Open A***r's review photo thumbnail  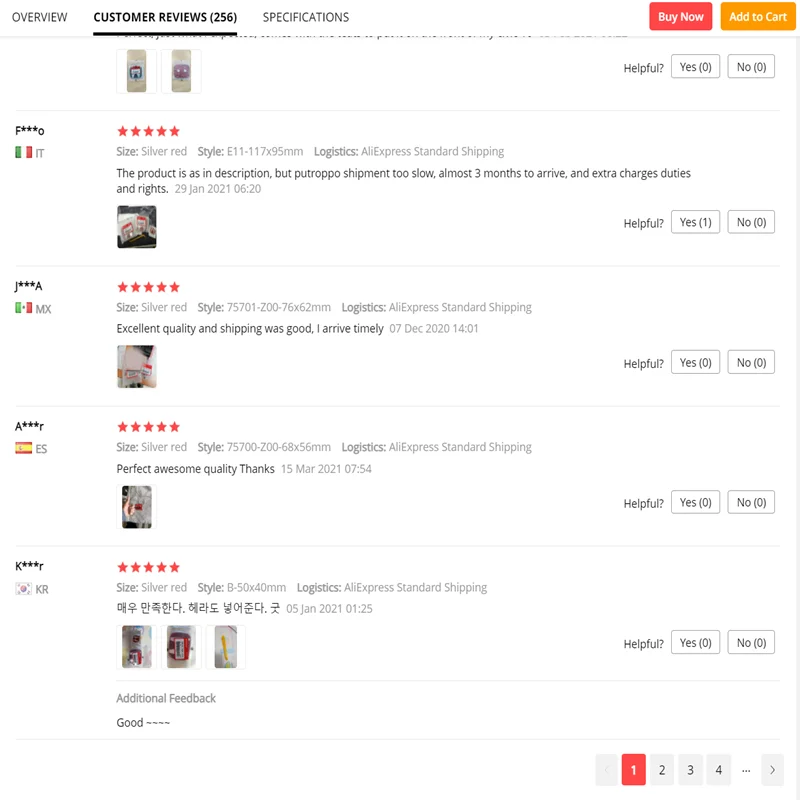pyautogui.click(x=136, y=507)
